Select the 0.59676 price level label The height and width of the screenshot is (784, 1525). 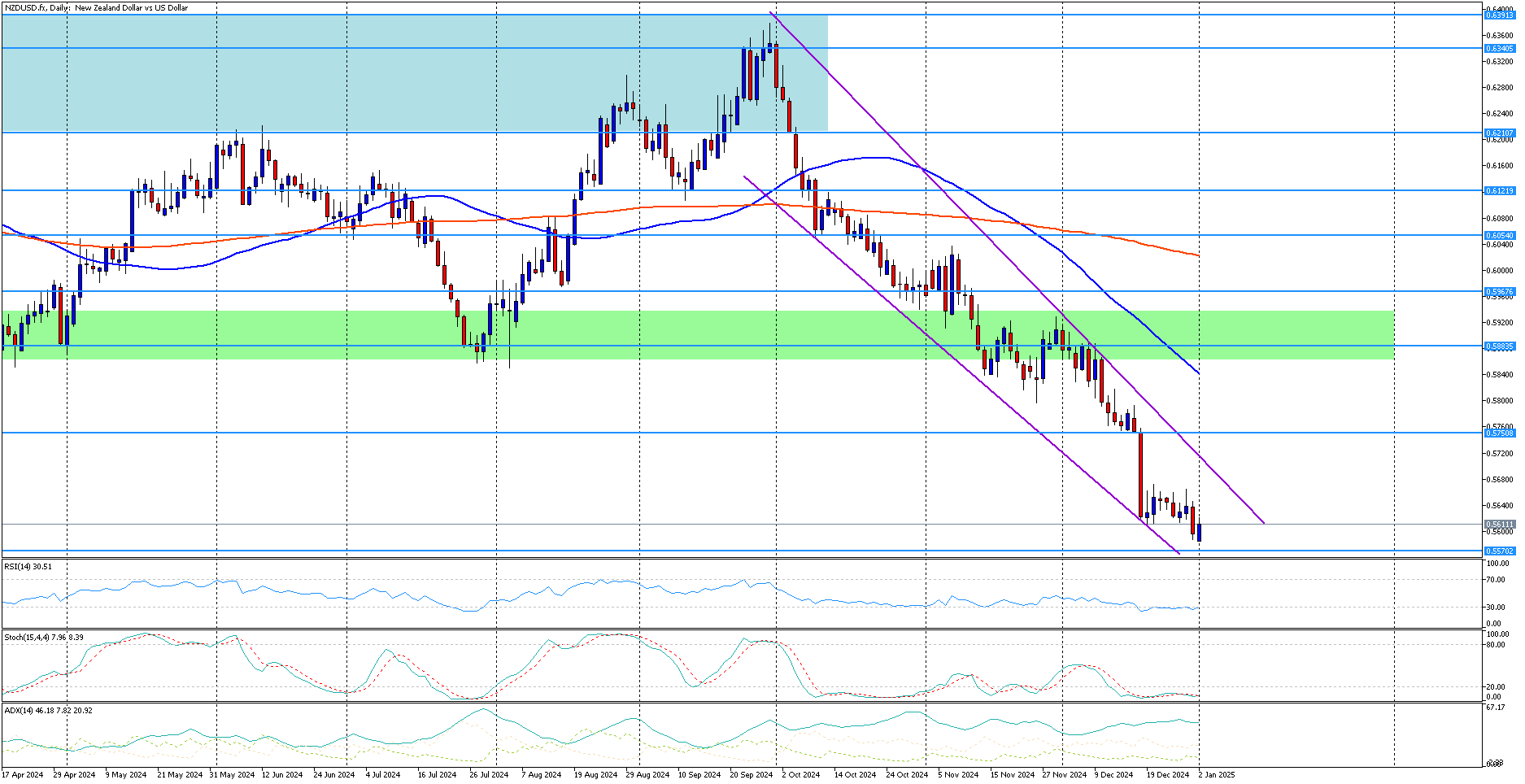(x=1499, y=292)
